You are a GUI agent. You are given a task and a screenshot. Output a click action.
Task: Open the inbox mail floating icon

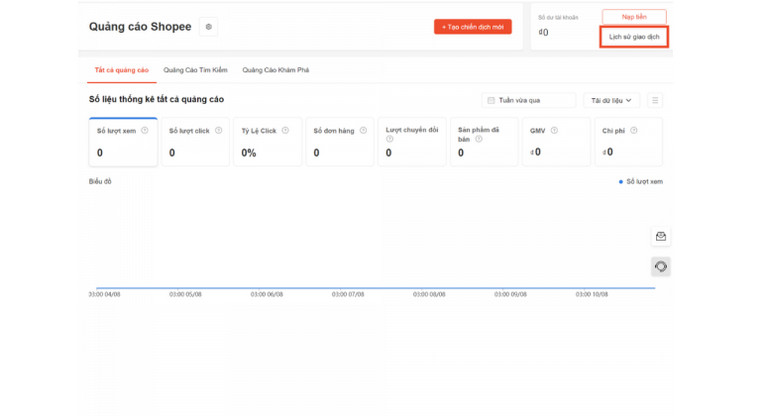[661, 237]
